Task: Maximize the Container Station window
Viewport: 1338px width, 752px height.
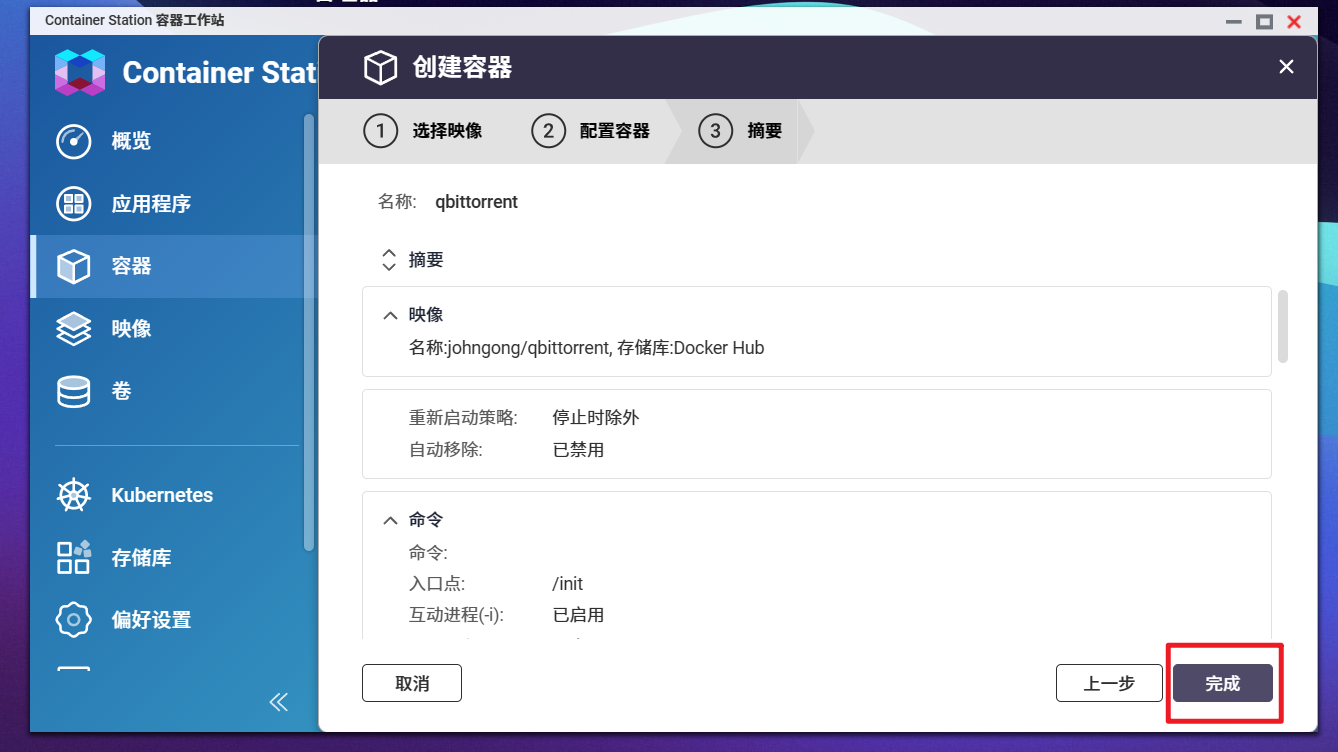Action: [x=1264, y=21]
